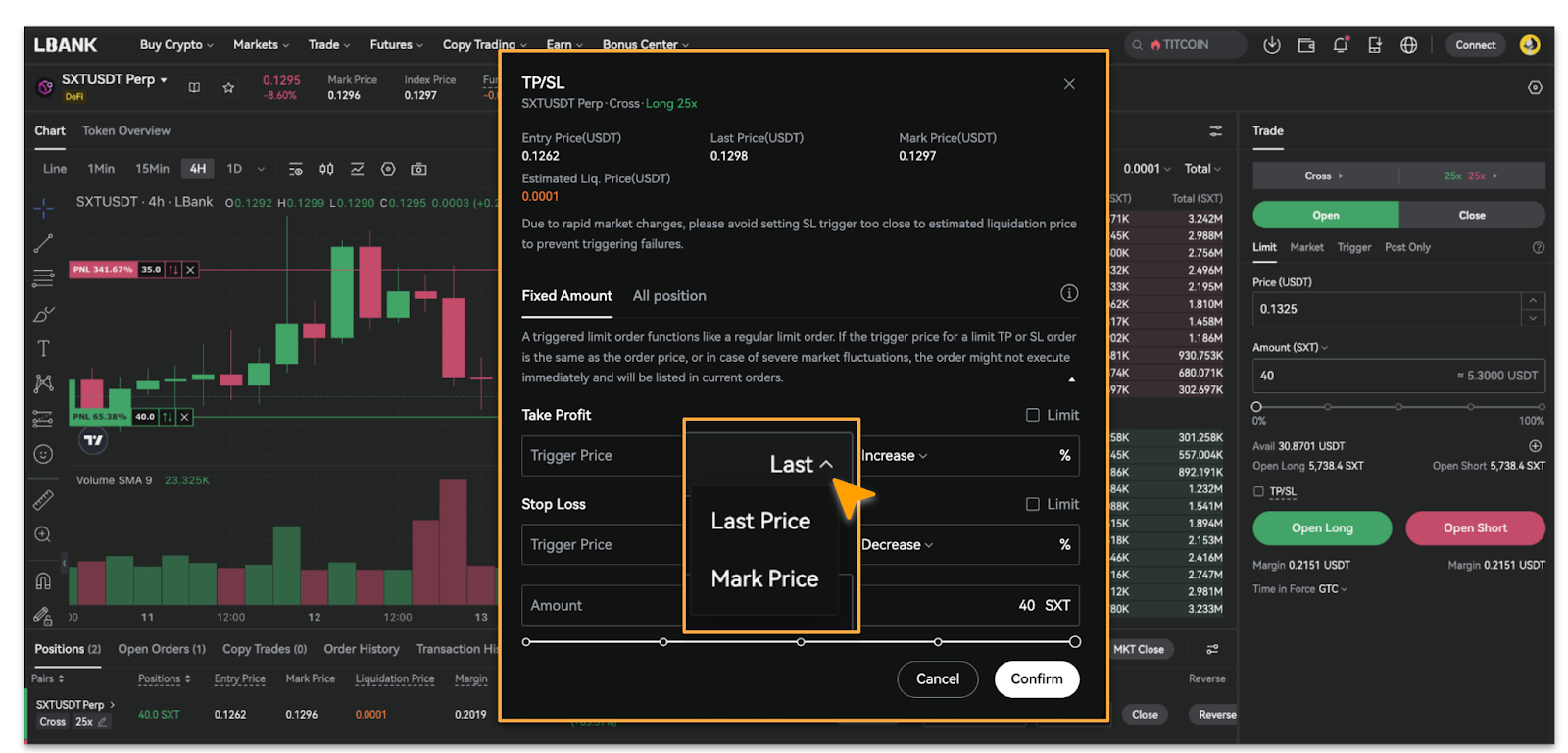Open the order book filter settings icon
This screenshot has width=1568, height=753.
pos(1215,130)
